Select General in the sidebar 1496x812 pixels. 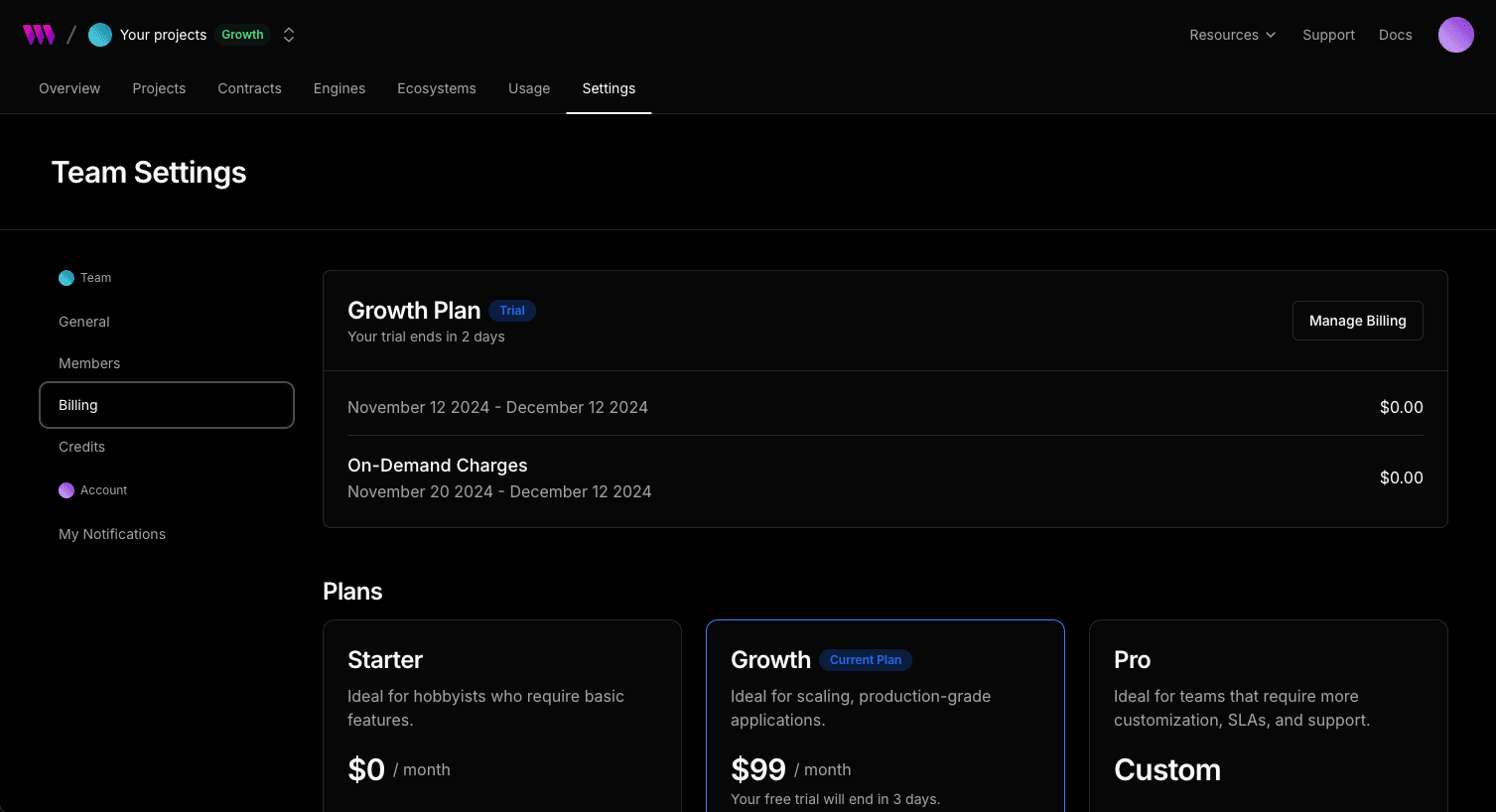(84, 322)
